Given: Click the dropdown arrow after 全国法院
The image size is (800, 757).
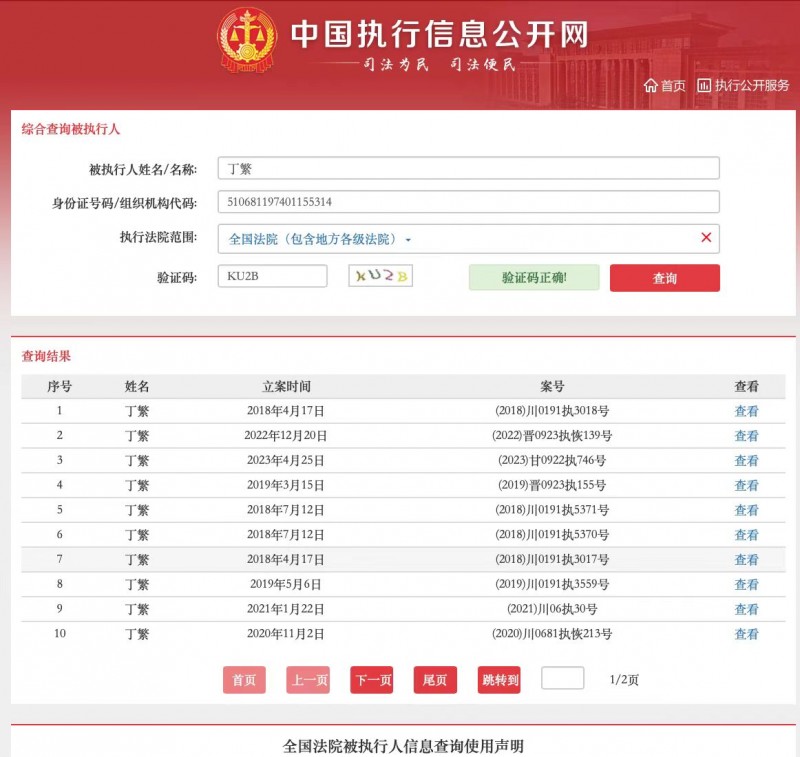Looking at the screenshot, I should pos(408,240).
